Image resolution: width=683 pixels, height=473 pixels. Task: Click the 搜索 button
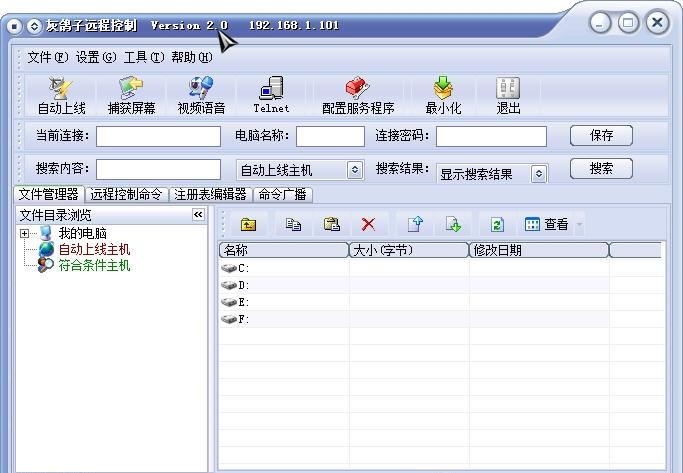click(x=601, y=168)
